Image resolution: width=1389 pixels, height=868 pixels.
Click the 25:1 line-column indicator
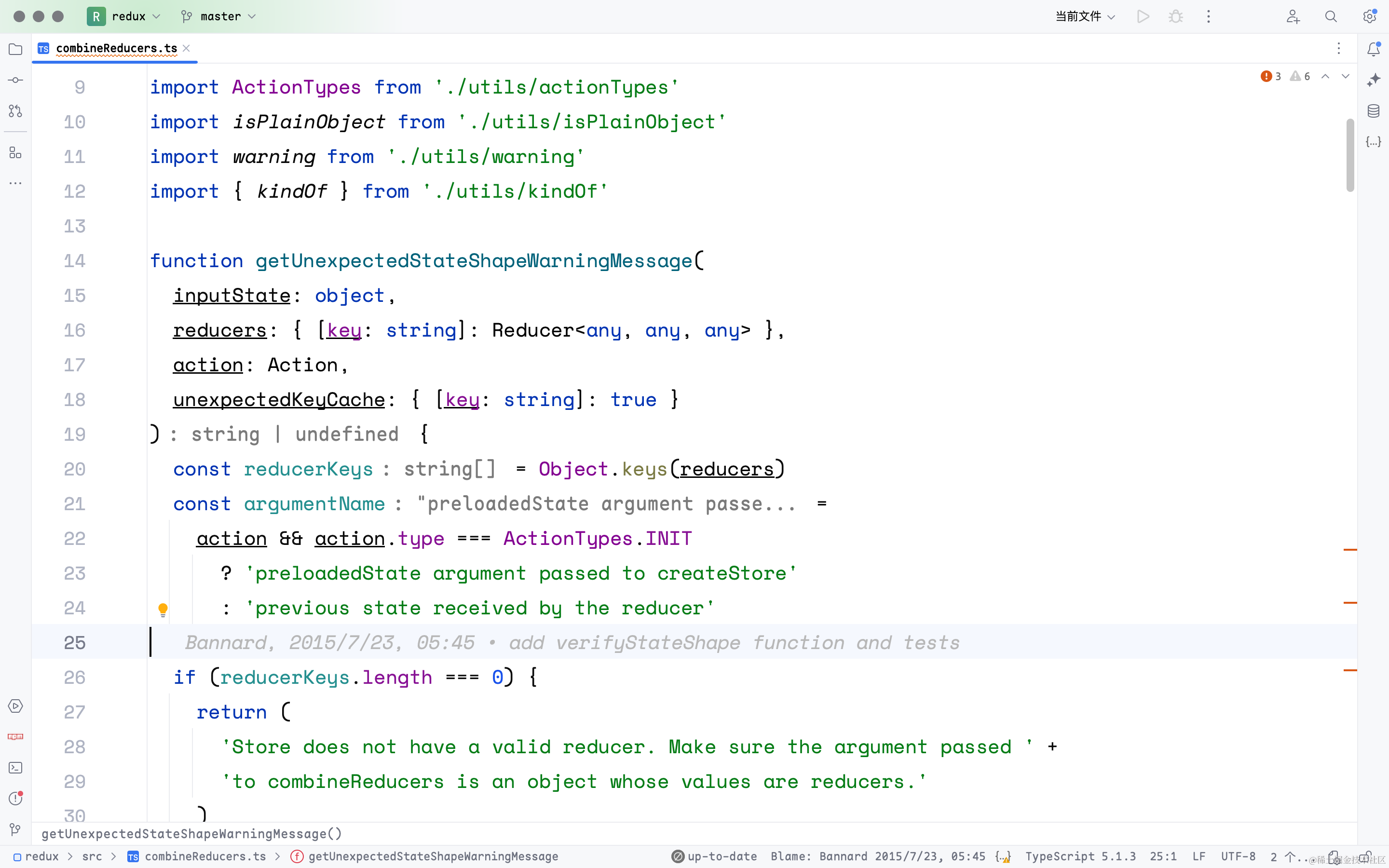coord(1163,856)
